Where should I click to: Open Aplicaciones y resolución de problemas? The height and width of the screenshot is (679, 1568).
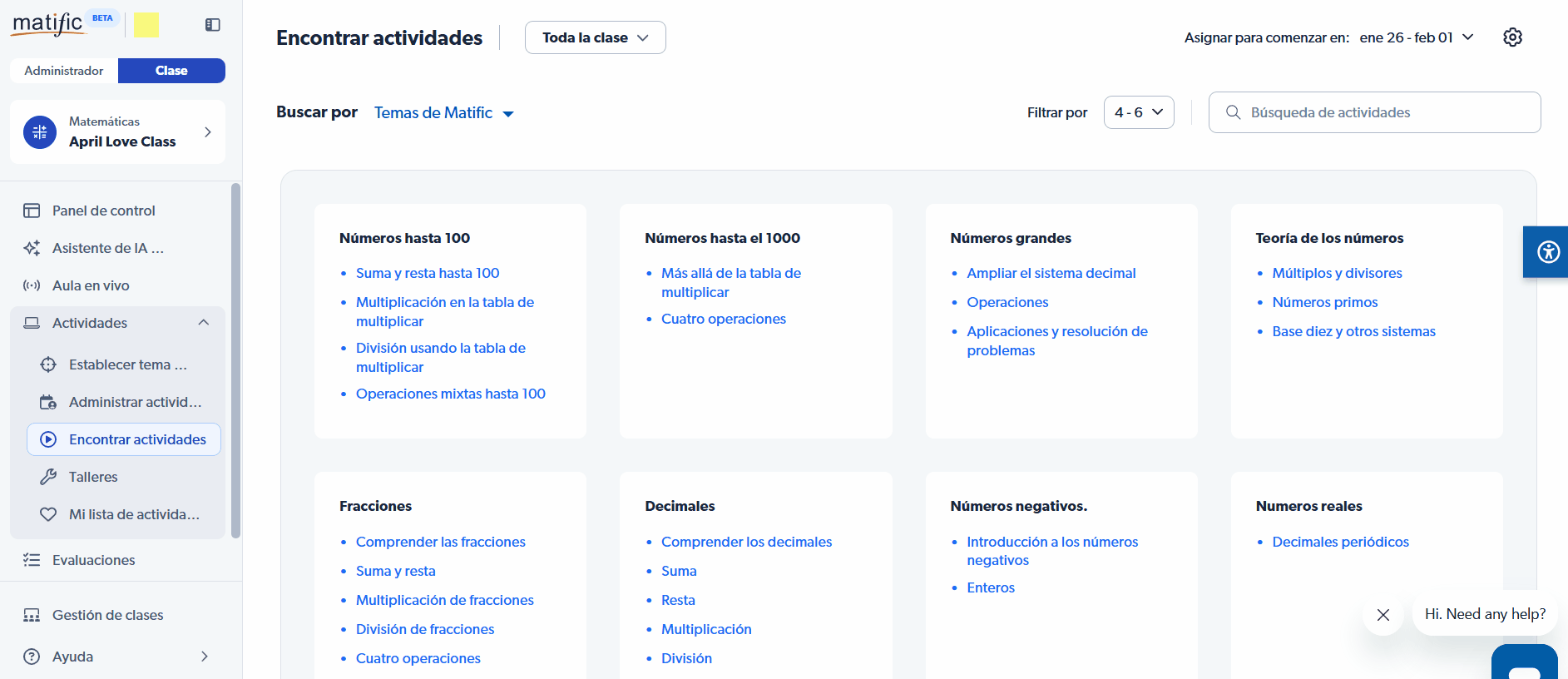[x=1057, y=341]
